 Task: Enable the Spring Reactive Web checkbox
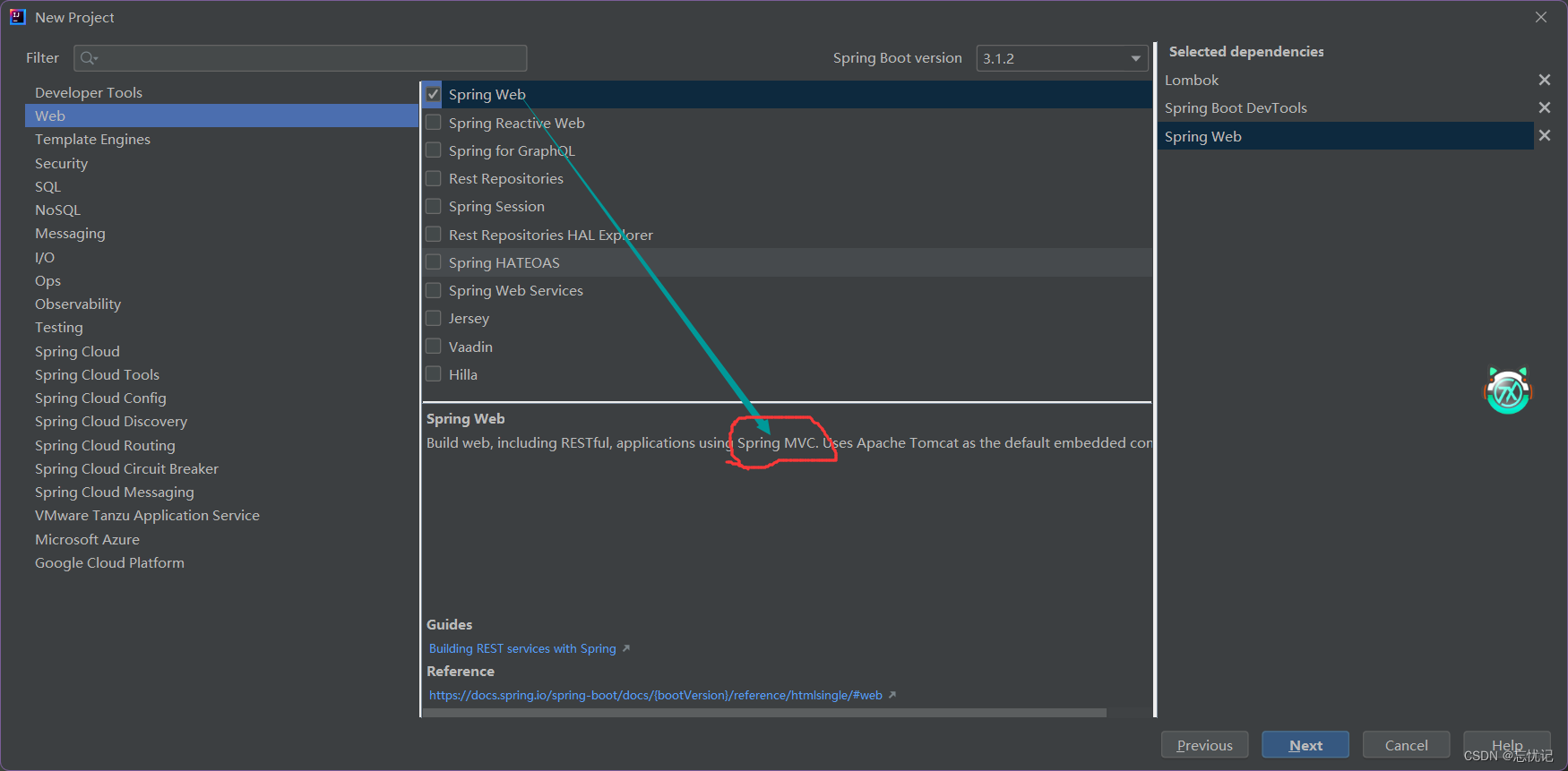[x=434, y=122]
